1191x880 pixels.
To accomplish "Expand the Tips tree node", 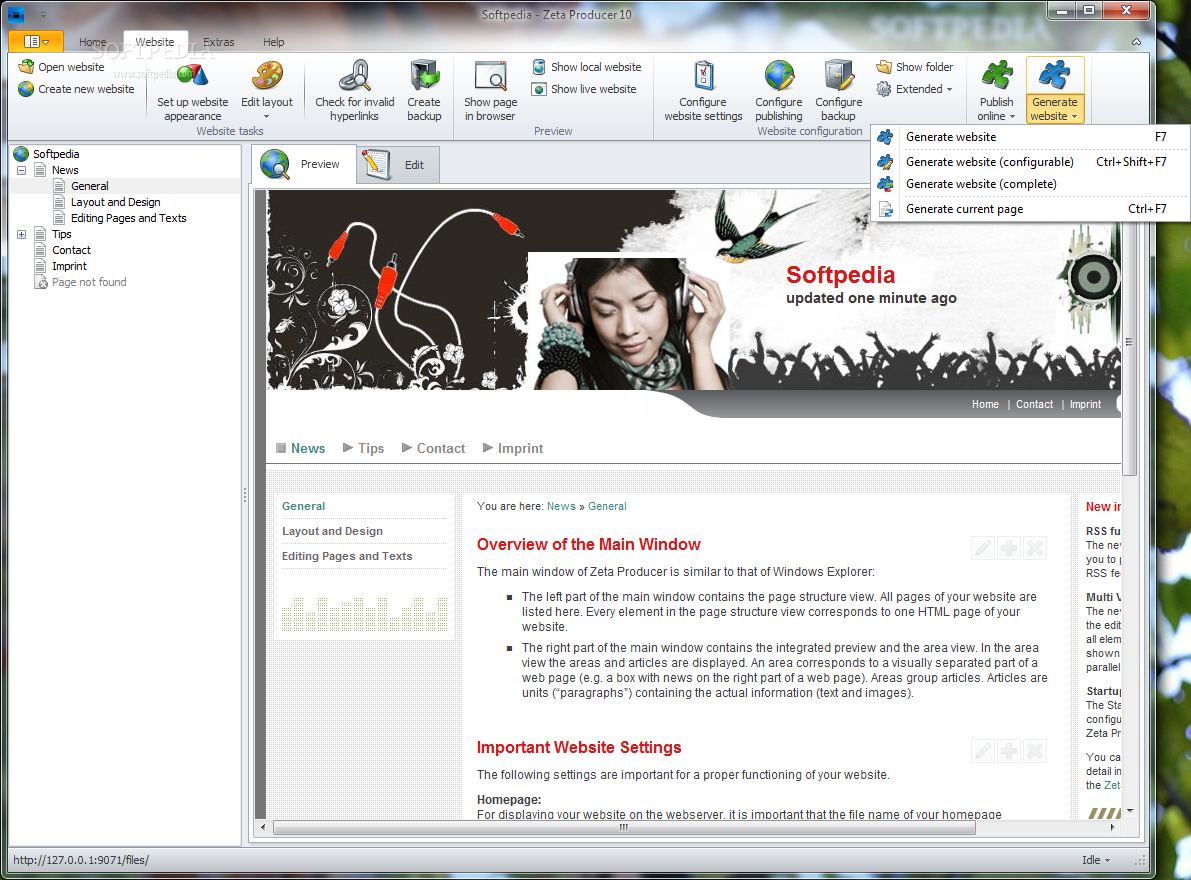I will (21, 234).
